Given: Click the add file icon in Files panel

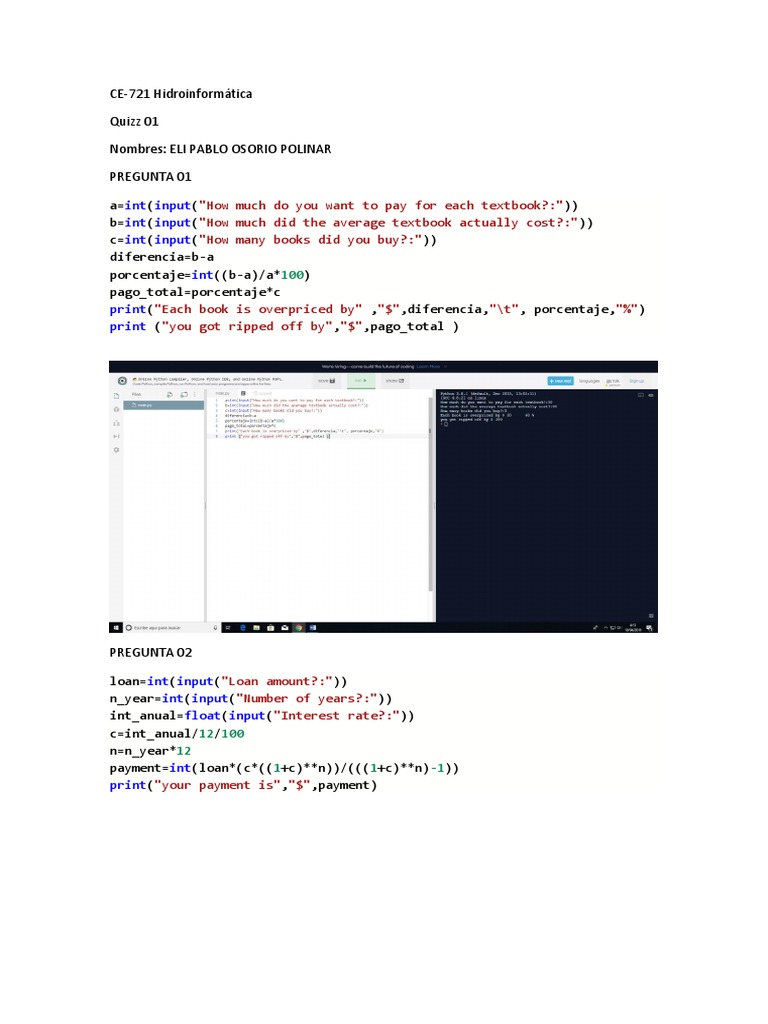Looking at the screenshot, I should [x=170, y=394].
